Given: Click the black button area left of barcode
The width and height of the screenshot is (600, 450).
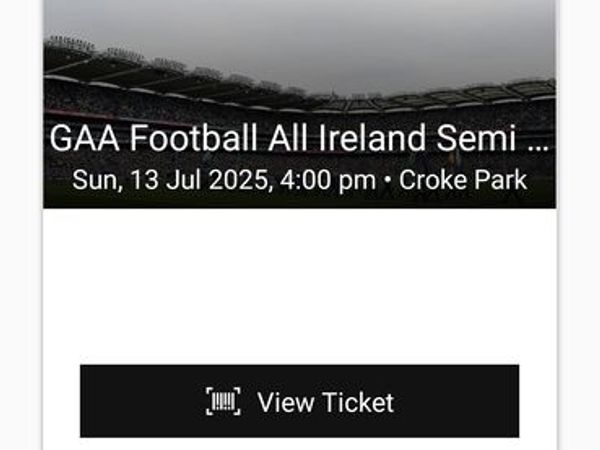Looking at the screenshot, I should [143, 401].
